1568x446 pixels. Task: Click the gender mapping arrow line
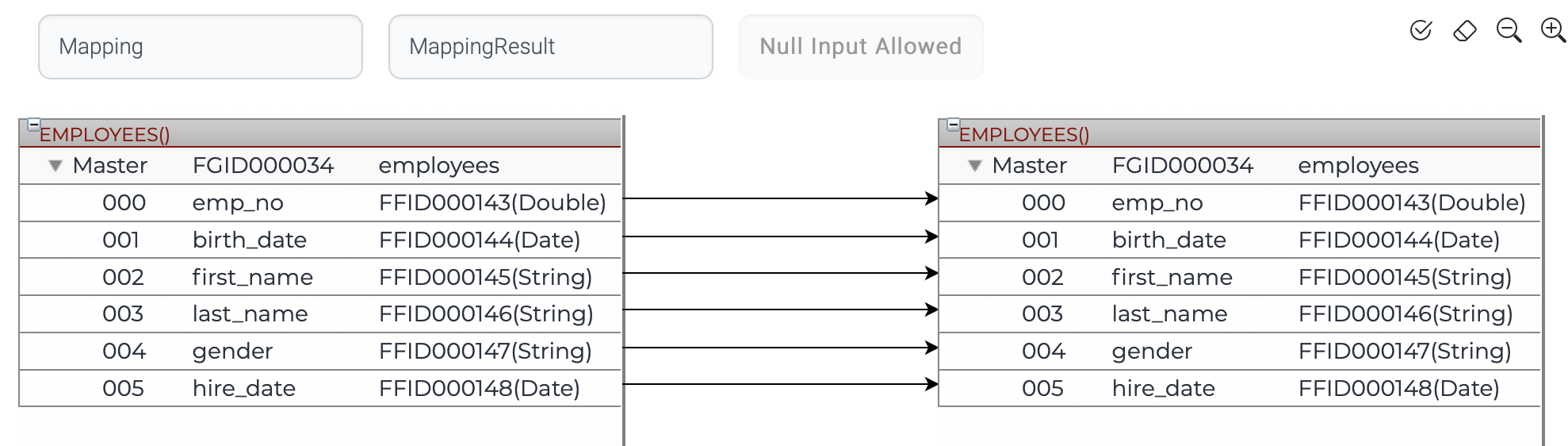click(x=780, y=348)
